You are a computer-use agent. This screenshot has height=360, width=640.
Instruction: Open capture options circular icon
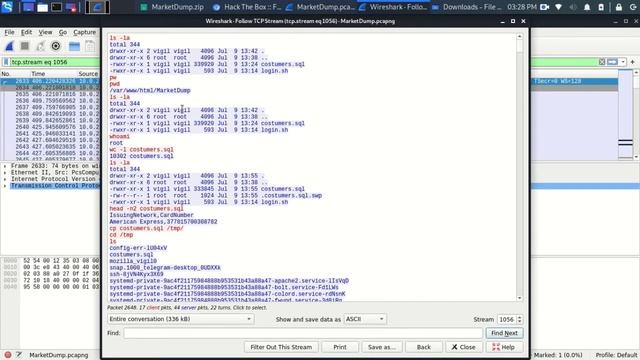(x=56, y=46)
